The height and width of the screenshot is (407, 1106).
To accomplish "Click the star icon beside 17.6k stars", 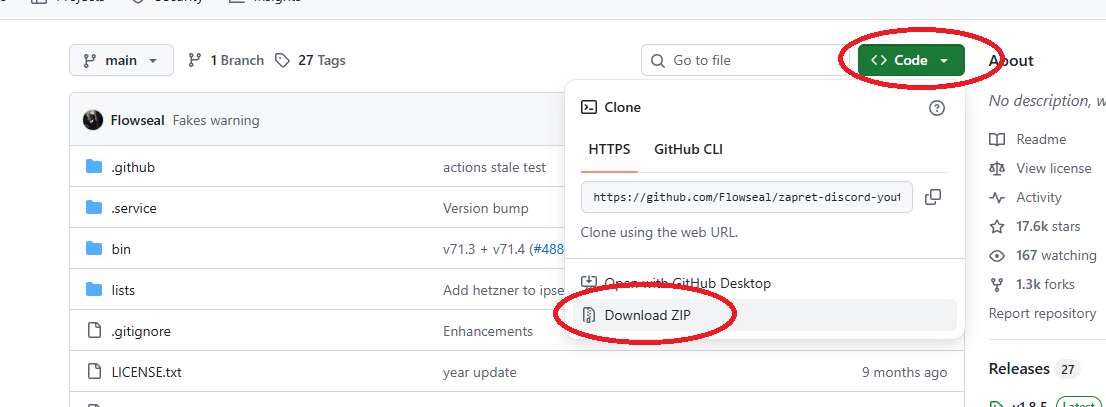I will click(x=997, y=227).
